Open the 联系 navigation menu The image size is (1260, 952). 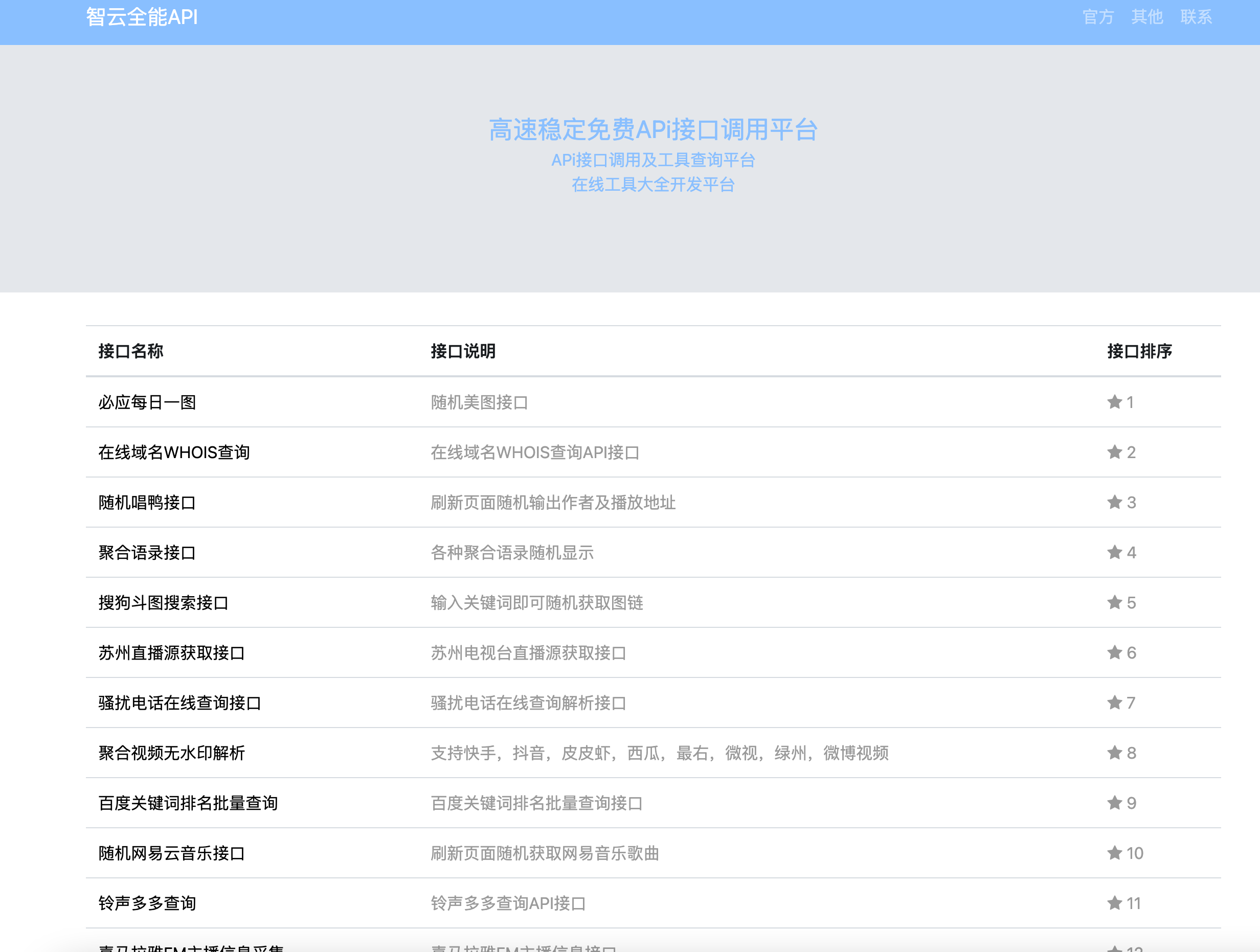1196,17
